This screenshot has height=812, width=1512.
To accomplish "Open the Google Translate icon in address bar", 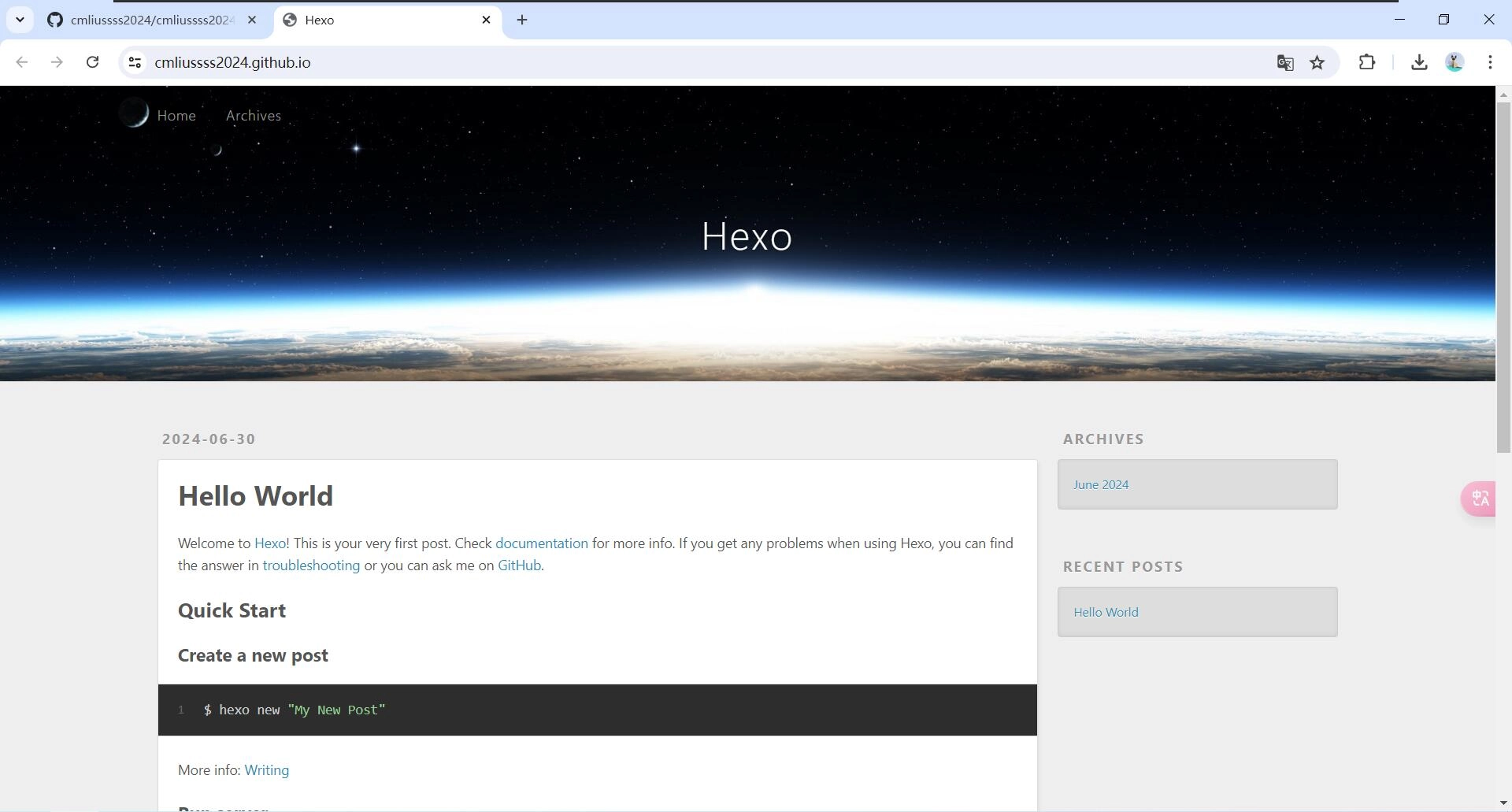I will point(1284,62).
